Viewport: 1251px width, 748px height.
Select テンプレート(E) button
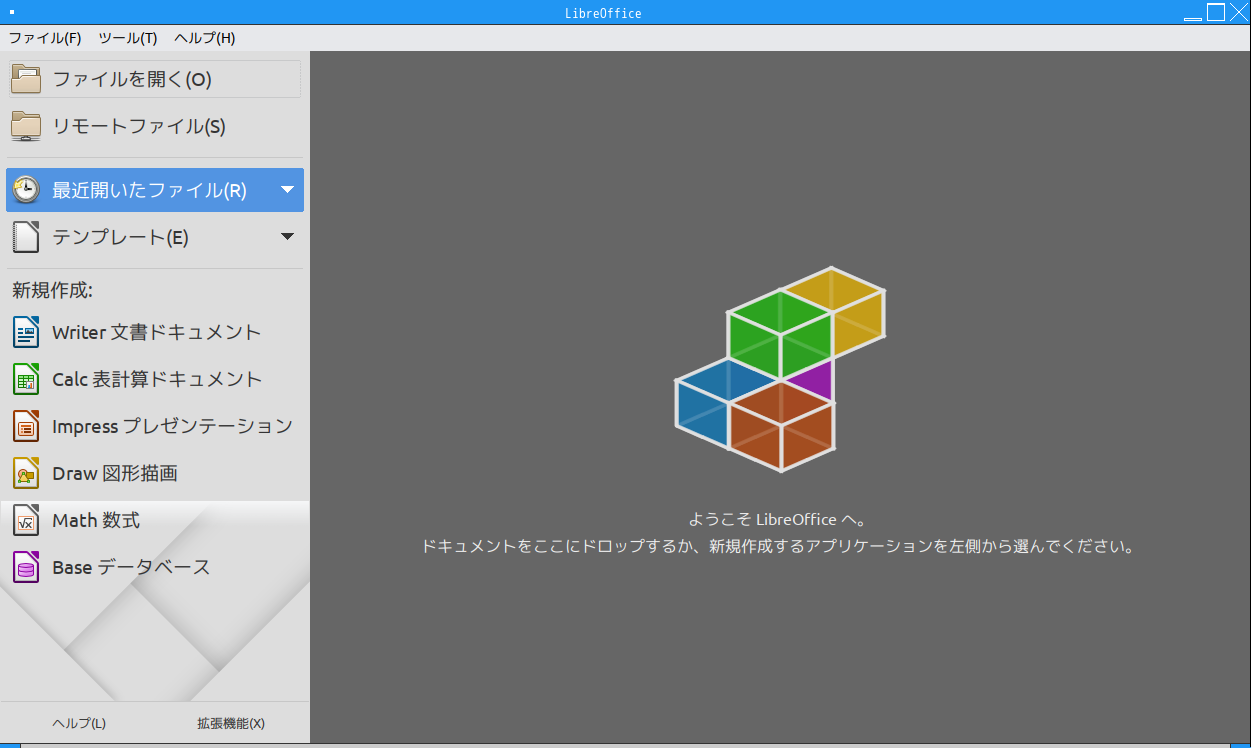point(154,237)
